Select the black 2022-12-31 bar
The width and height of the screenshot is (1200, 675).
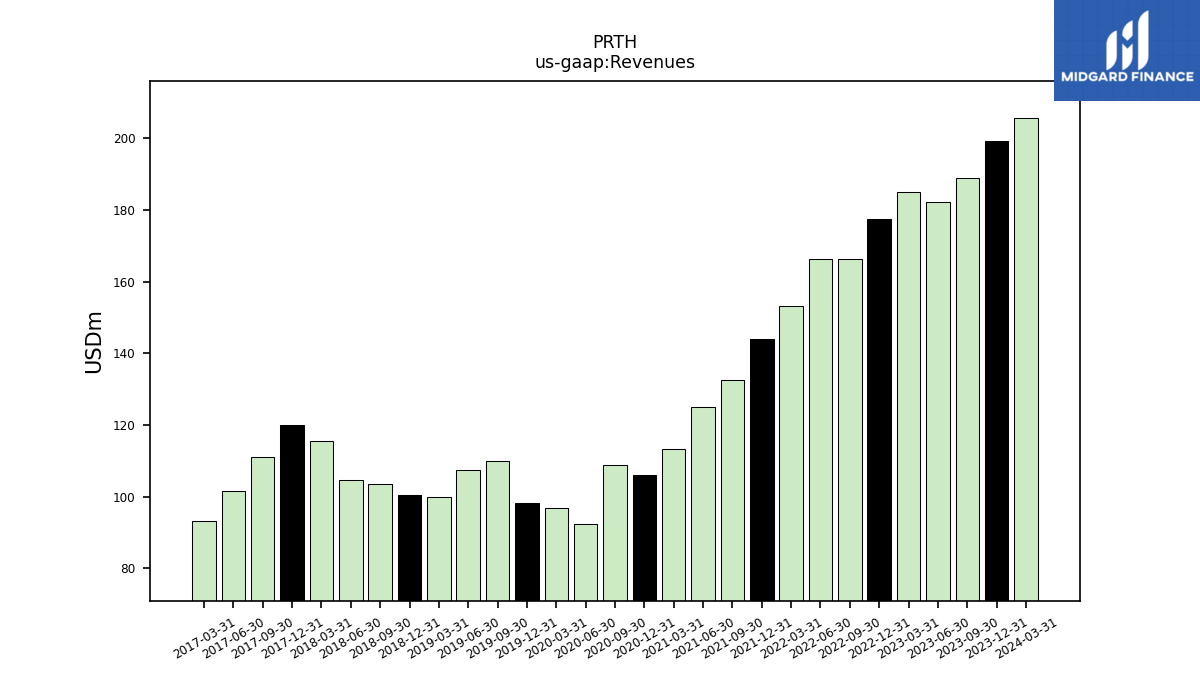click(879, 410)
